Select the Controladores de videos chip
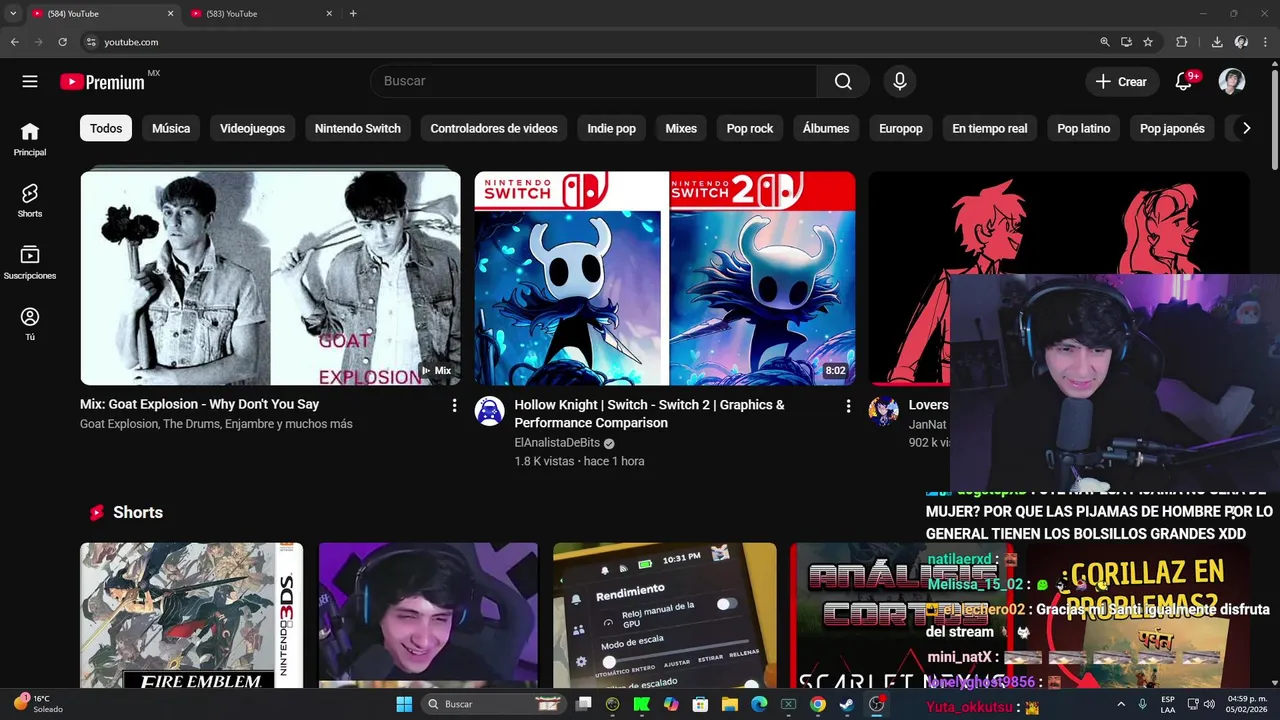 pyautogui.click(x=494, y=128)
